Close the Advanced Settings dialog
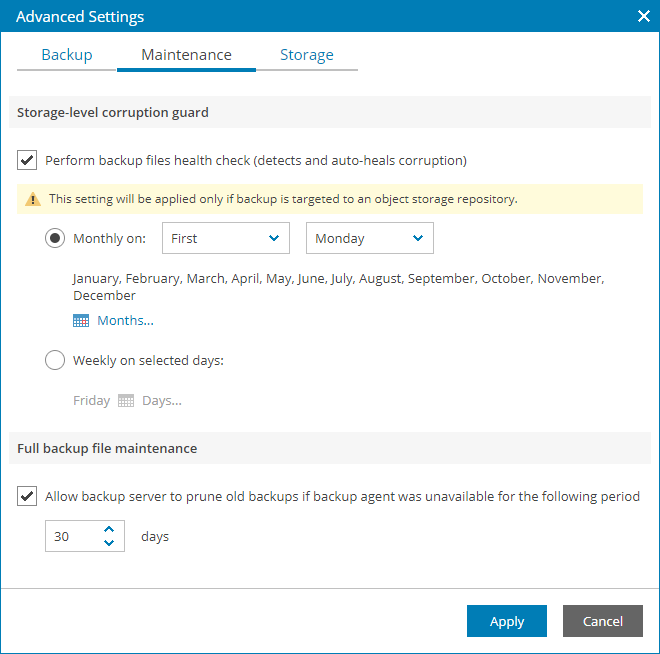The image size is (660, 654). 643,16
